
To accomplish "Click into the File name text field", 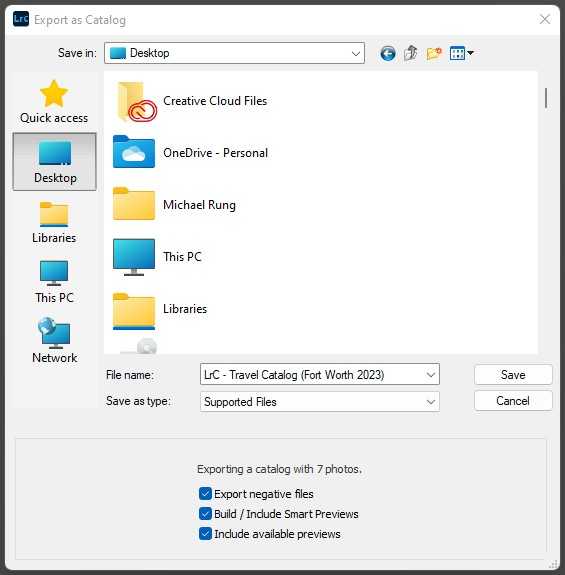I will pyautogui.click(x=312, y=374).
